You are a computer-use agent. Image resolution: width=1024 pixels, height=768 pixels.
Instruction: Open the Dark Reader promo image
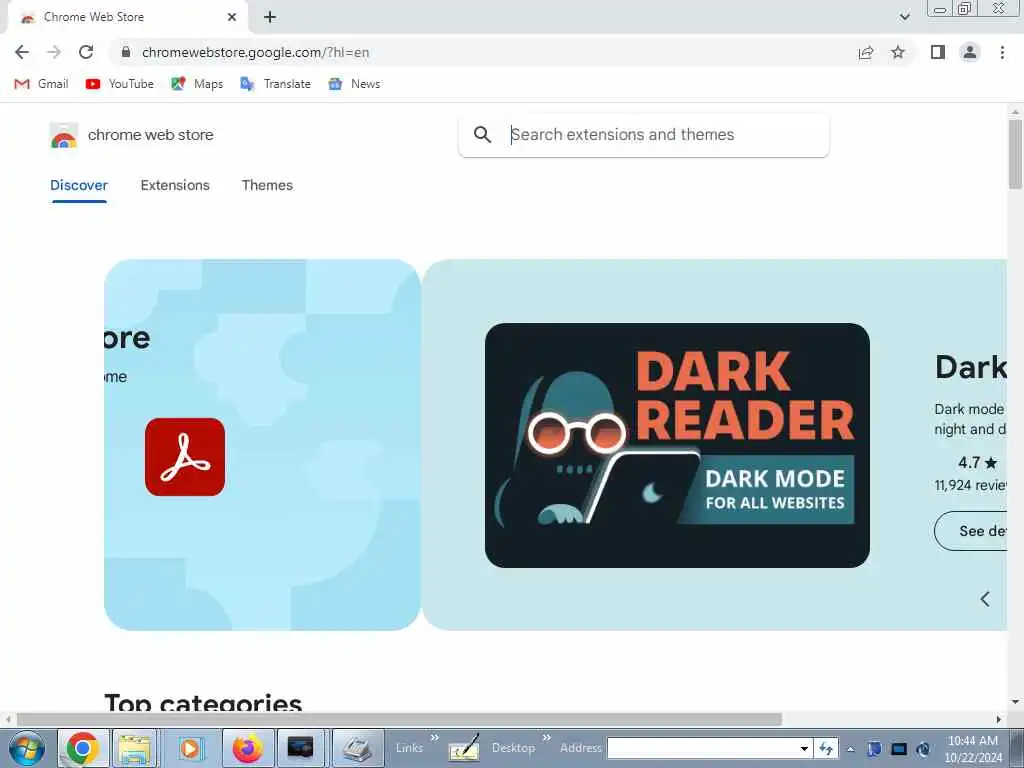click(677, 445)
